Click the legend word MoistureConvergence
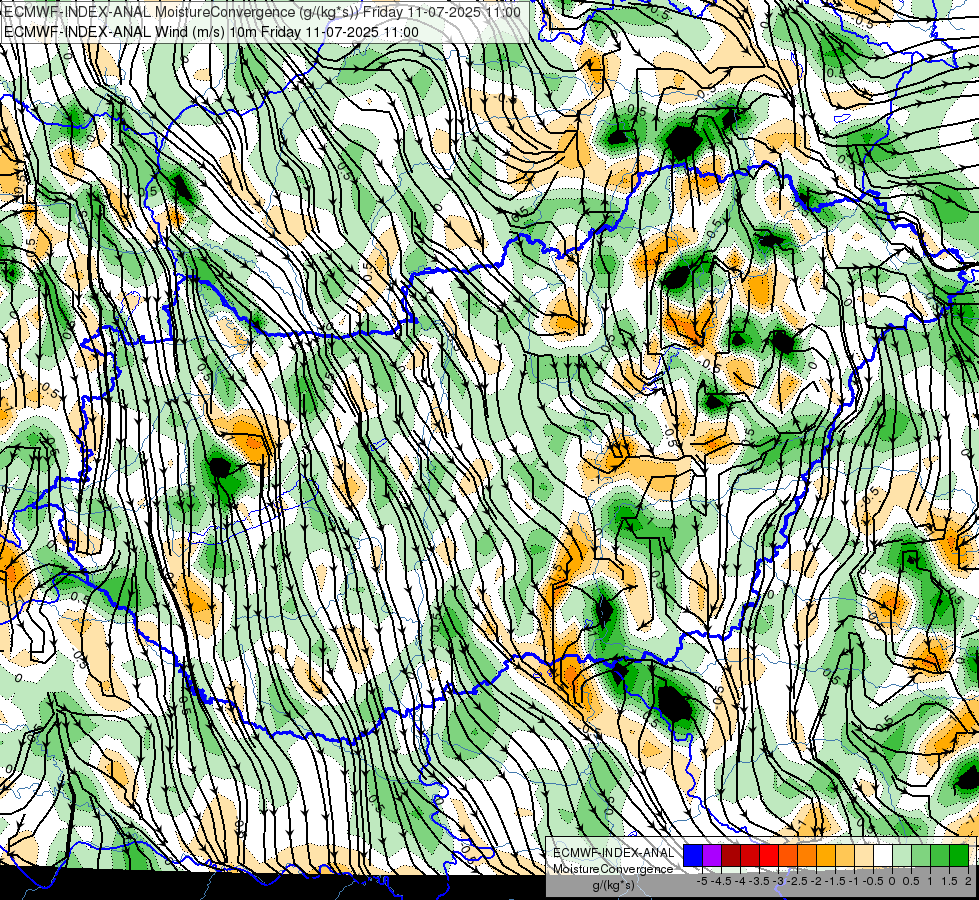This screenshot has height=900, width=979. (x=613, y=869)
